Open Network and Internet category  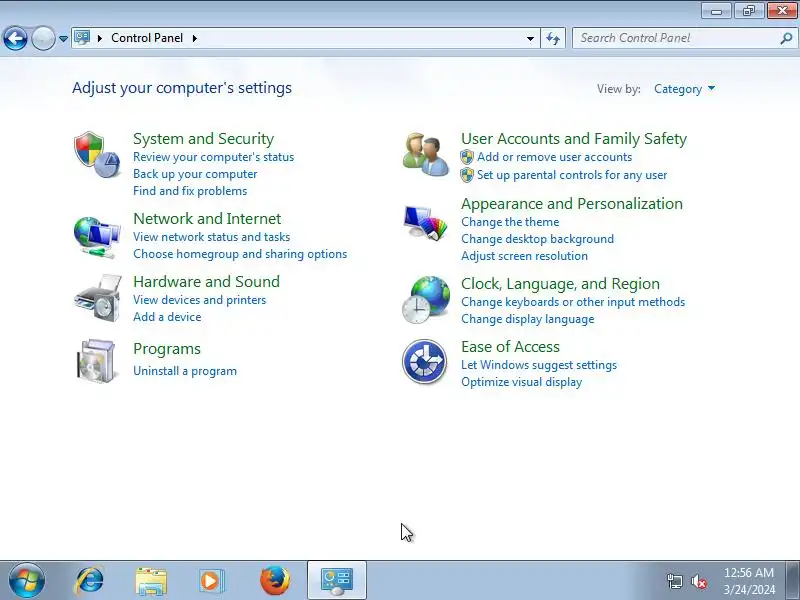click(x=207, y=219)
